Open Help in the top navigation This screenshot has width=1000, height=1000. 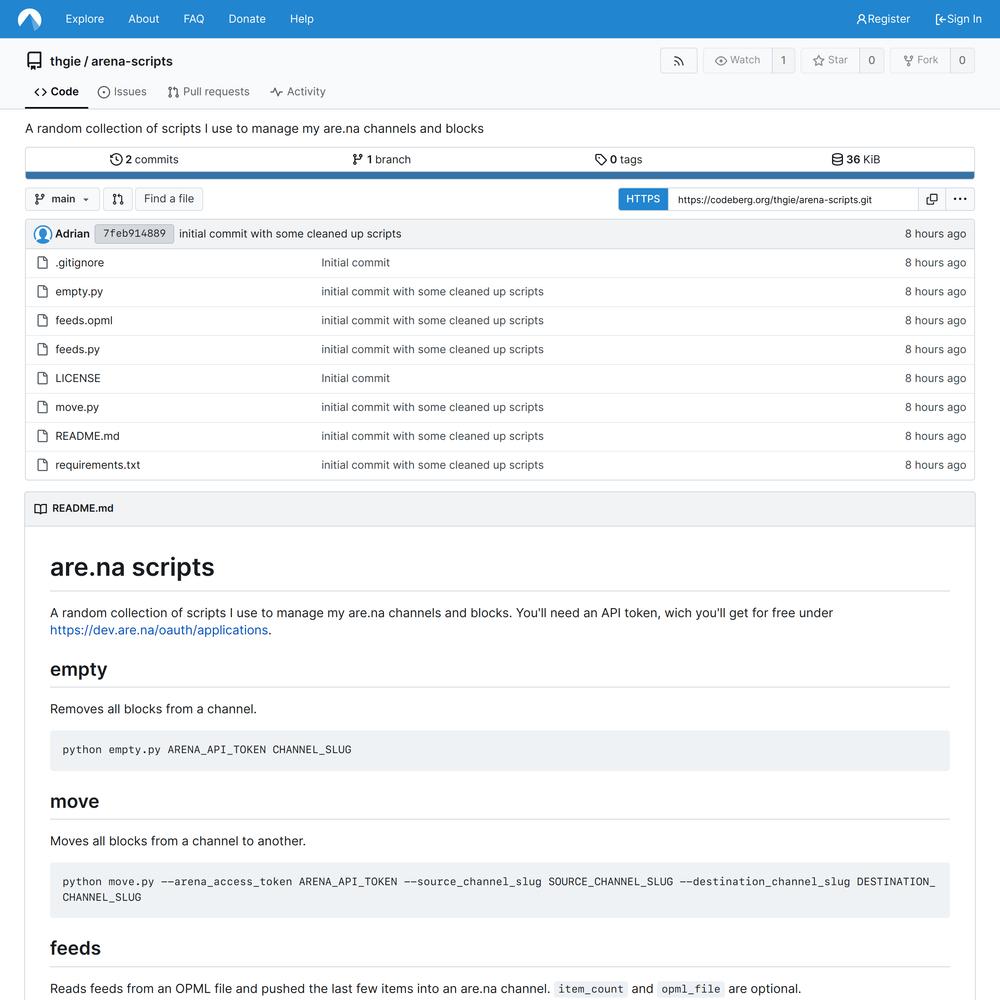point(302,19)
